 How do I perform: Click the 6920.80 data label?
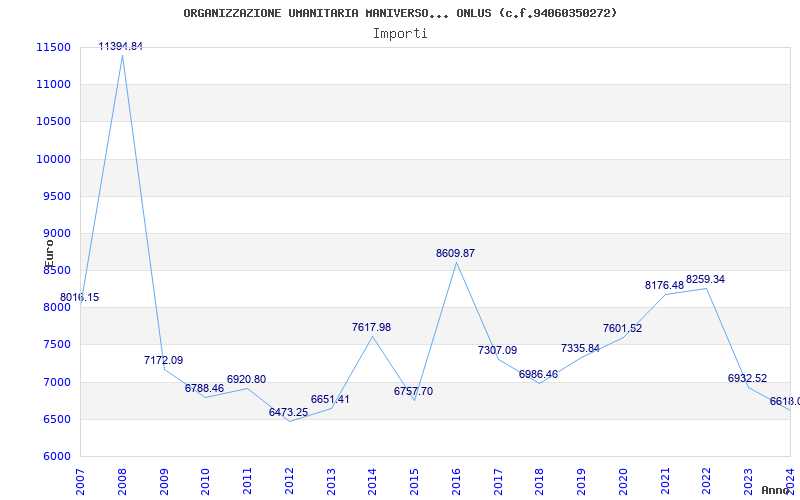pyautogui.click(x=246, y=380)
